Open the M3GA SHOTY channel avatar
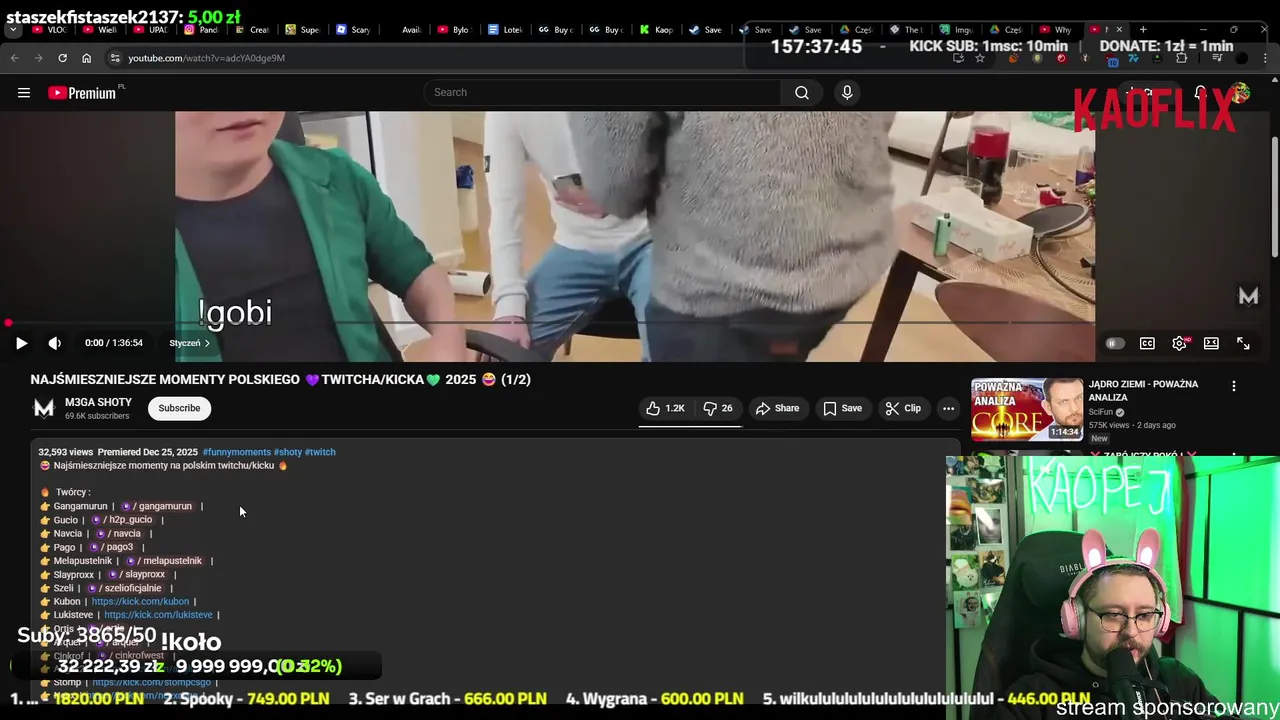Viewport: 1280px width, 720px height. pyautogui.click(x=44, y=408)
